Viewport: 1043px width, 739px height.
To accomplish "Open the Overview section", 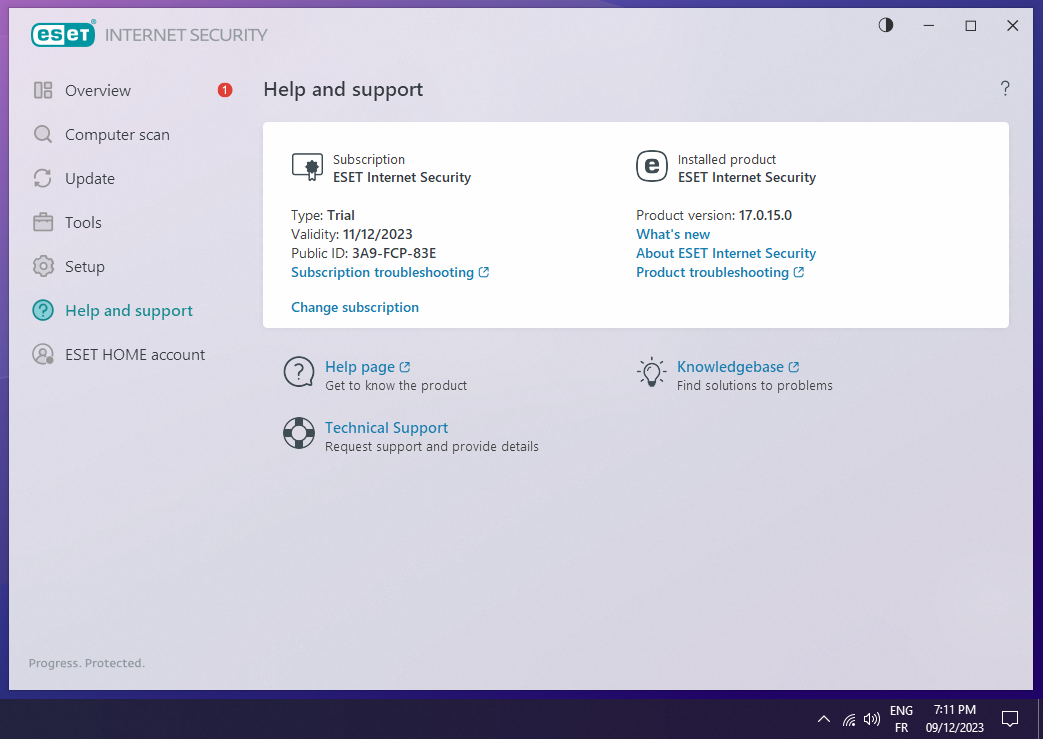I will (98, 90).
